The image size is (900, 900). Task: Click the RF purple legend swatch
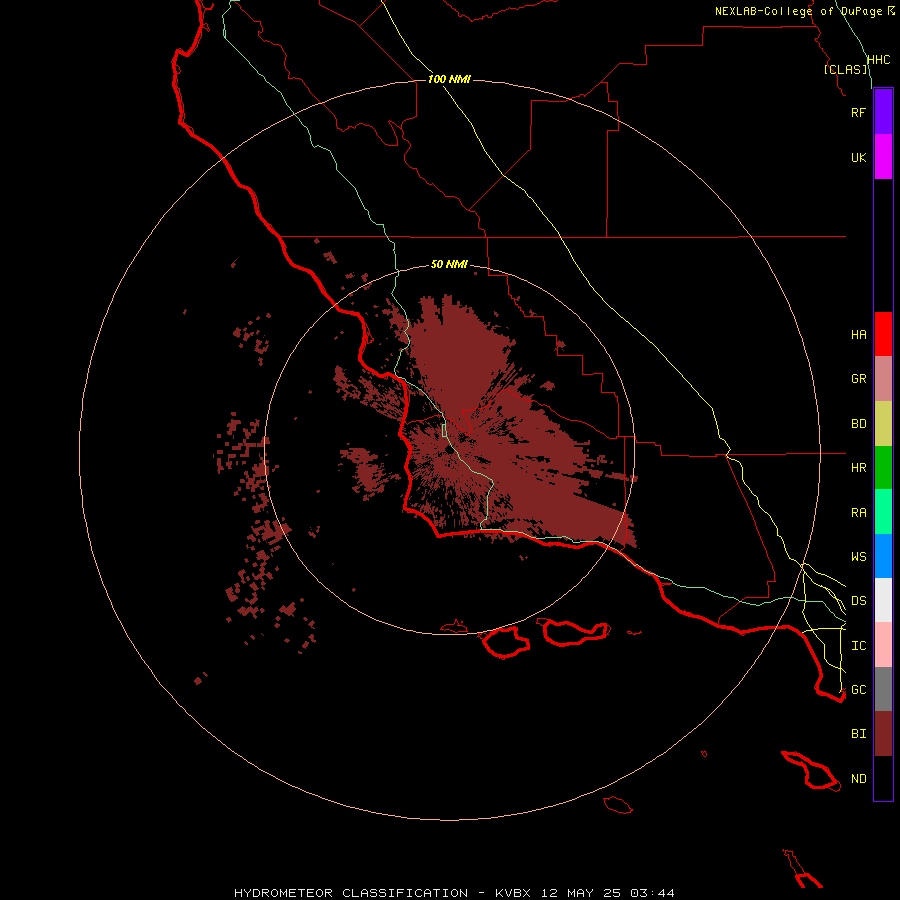point(883,112)
